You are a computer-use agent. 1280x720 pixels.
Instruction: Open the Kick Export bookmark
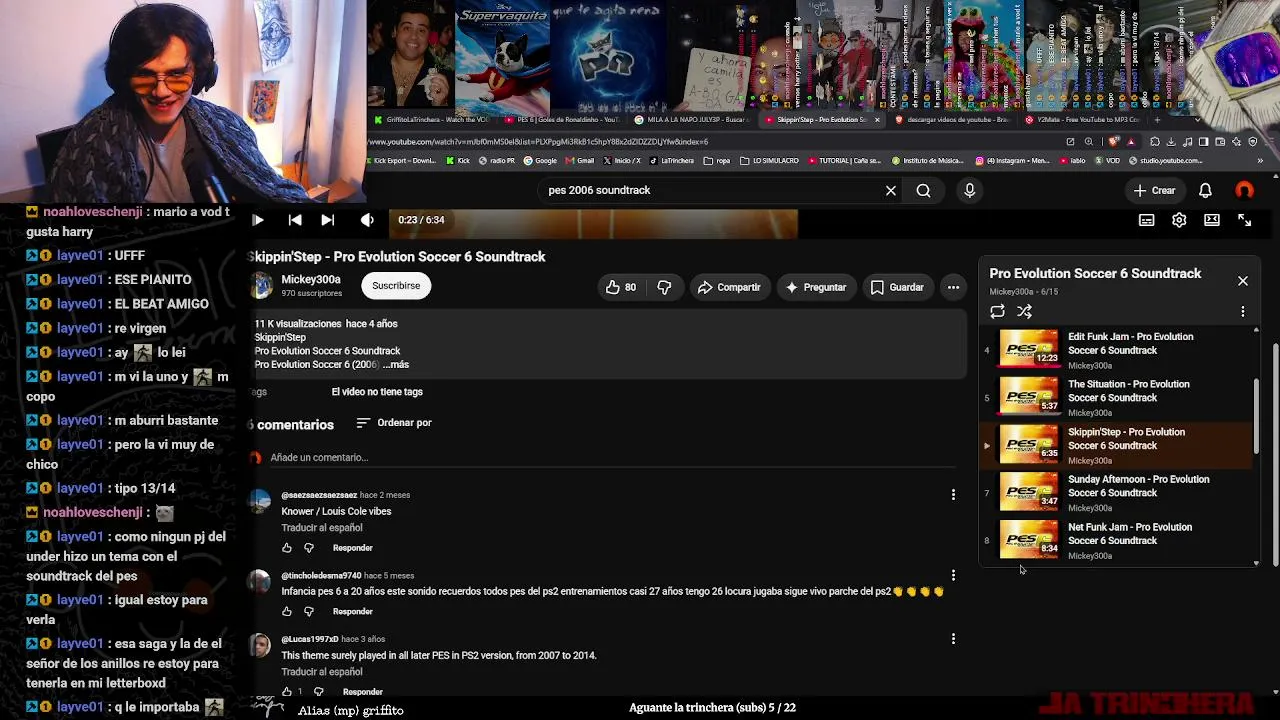coord(402,160)
